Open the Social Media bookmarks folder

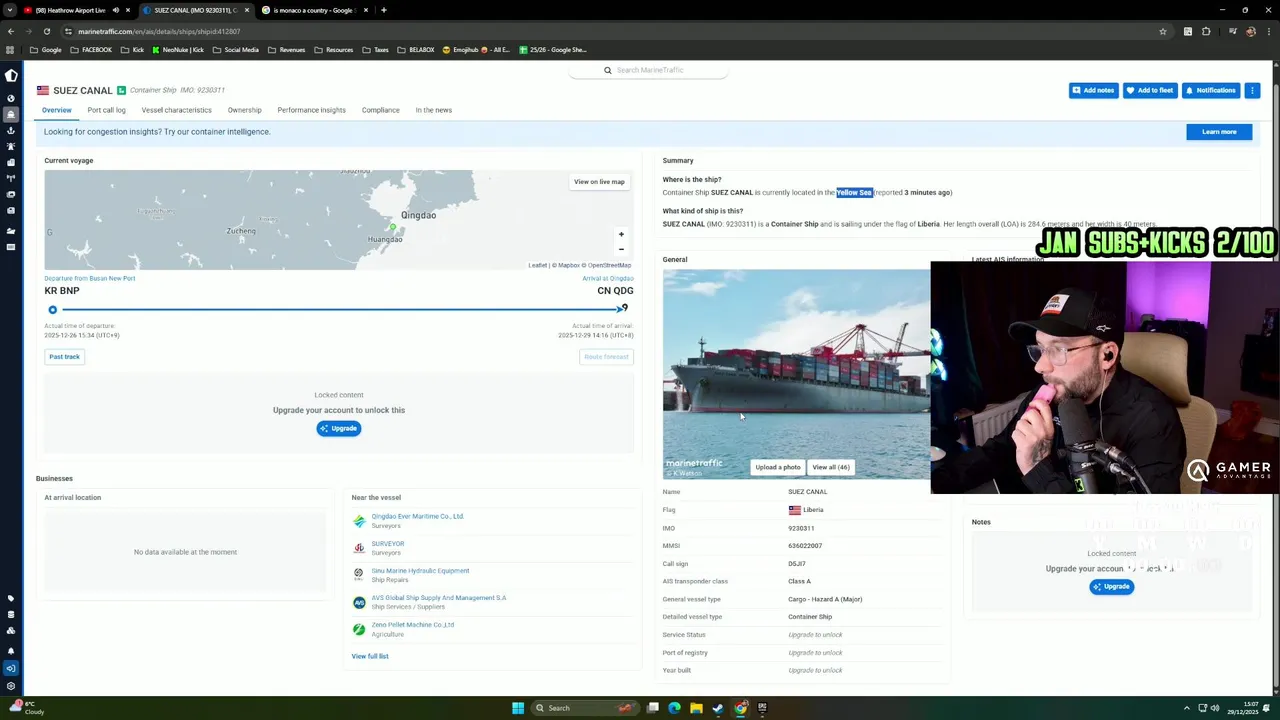point(236,50)
